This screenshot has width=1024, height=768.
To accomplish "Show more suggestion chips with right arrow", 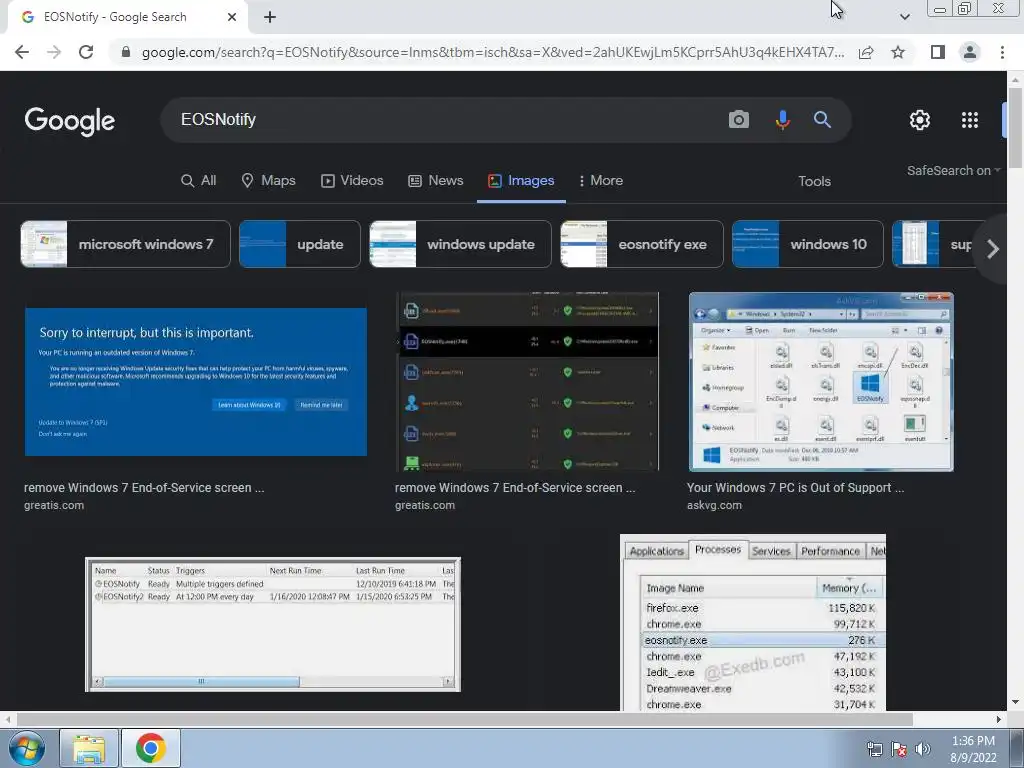I will coord(993,249).
